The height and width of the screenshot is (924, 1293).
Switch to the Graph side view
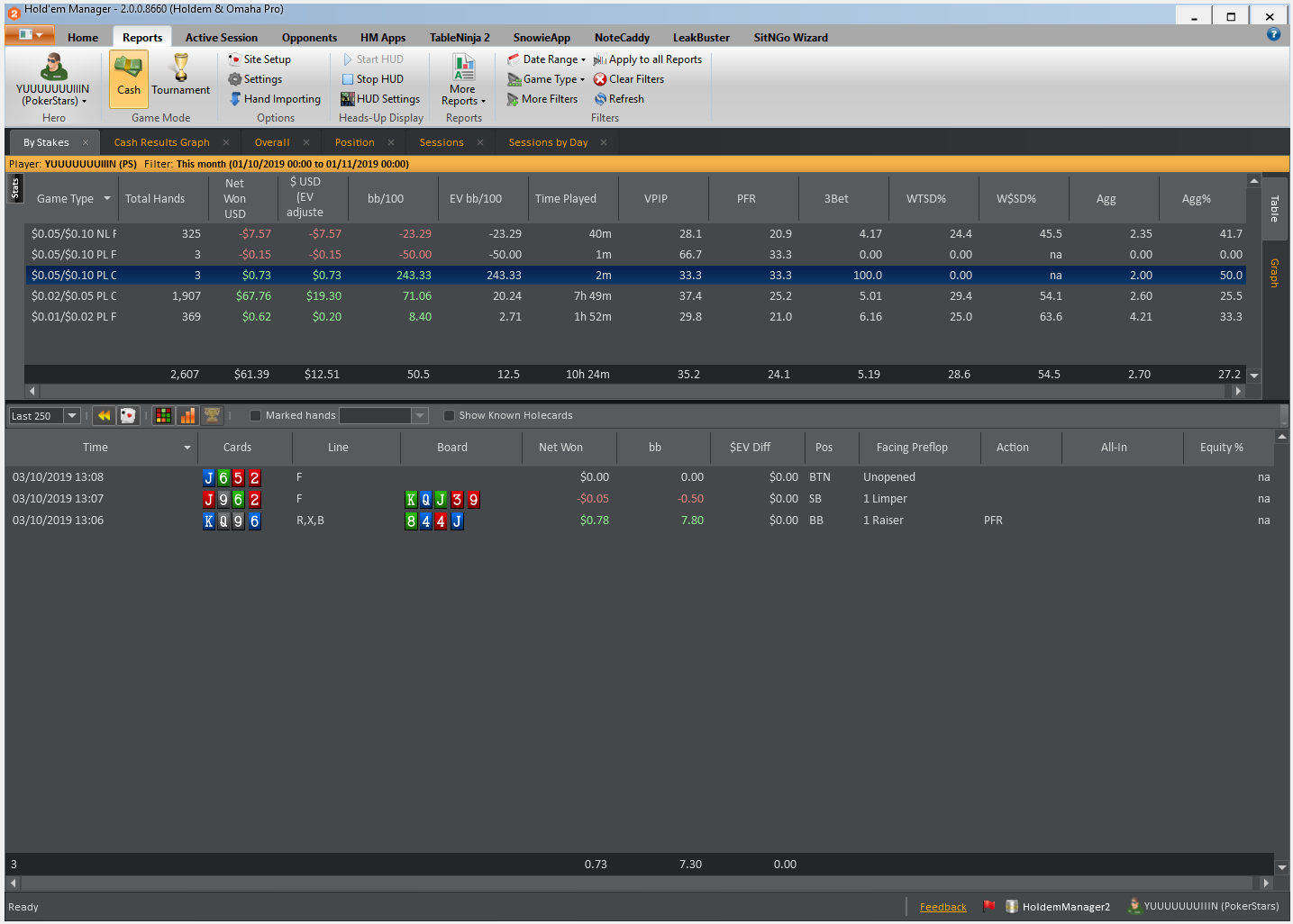pos(1274,273)
